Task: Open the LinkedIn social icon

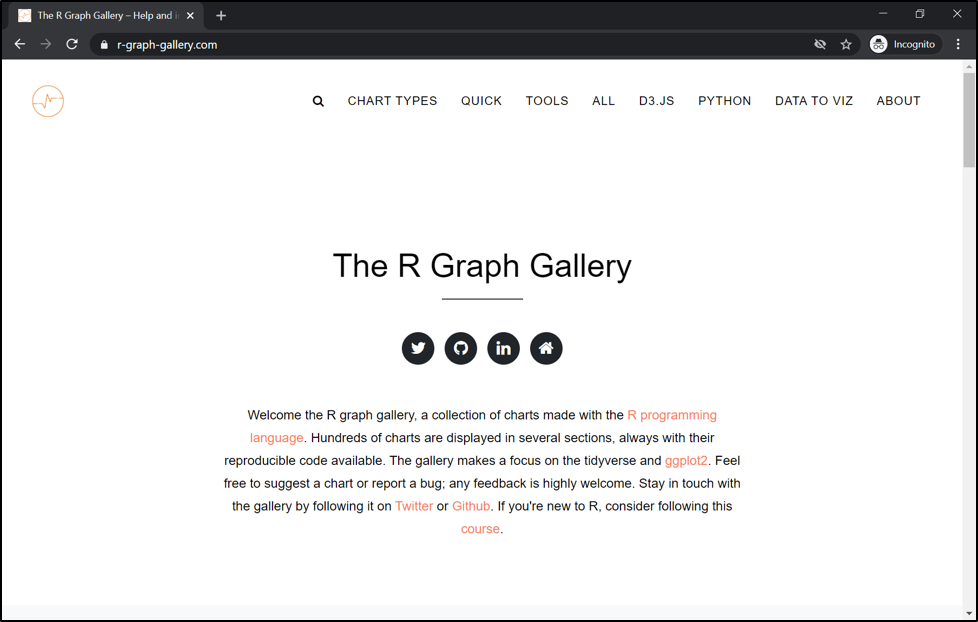Action: pos(503,348)
